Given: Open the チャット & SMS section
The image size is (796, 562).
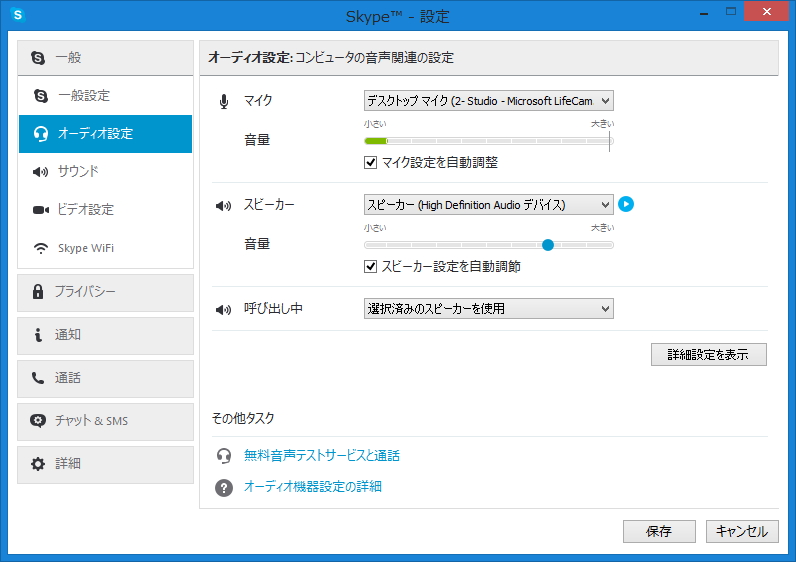Looking at the screenshot, I should [106, 422].
